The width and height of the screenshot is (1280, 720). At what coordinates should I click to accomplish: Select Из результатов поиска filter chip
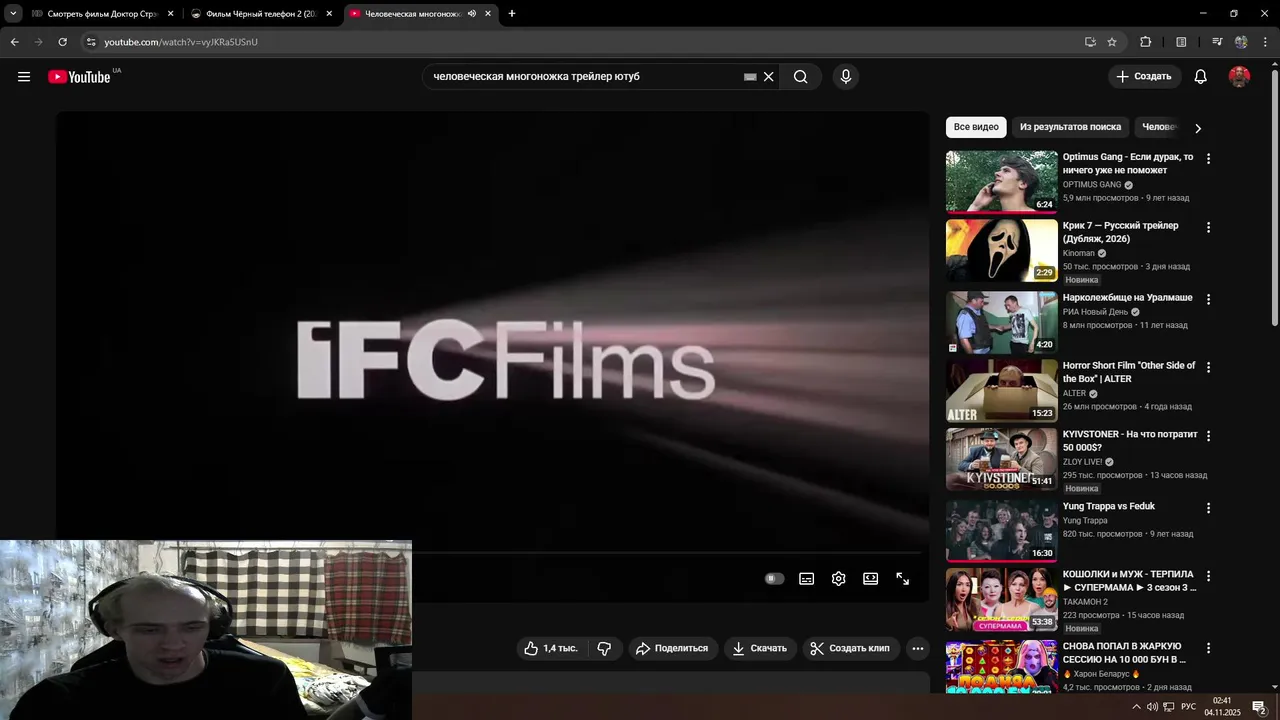tap(1070, 127)
